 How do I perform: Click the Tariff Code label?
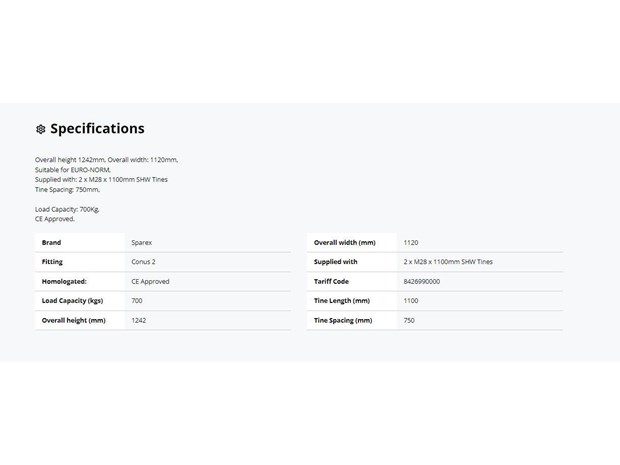click(x=331, y=282)
